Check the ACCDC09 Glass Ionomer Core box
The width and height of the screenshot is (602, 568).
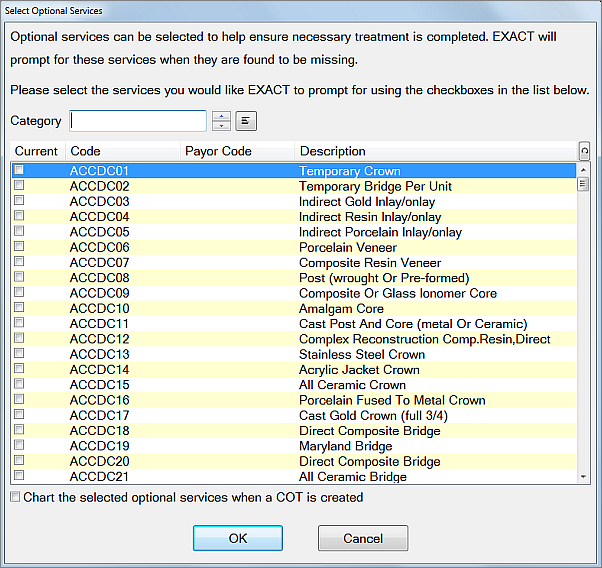pyautogui.click(x=19, y=292)
